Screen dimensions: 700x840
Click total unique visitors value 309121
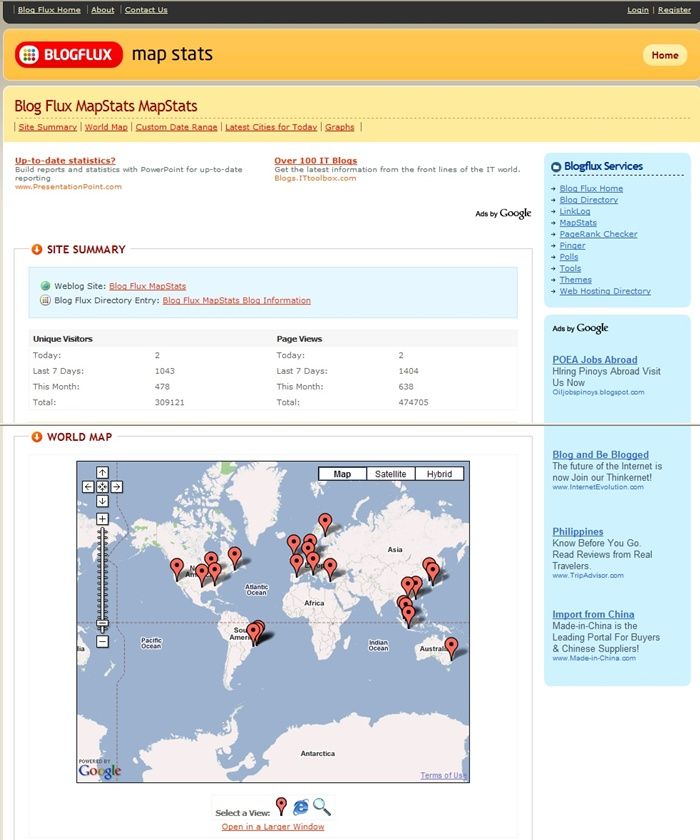pyautogui.click(x=169, y=402)
